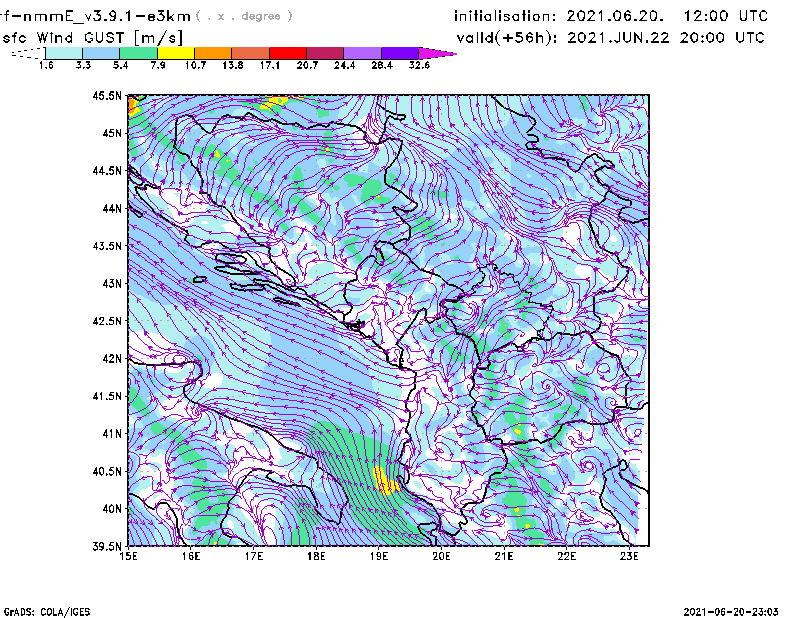Click the initialisation date 2021.06.20. text

(x=615, y=16)
